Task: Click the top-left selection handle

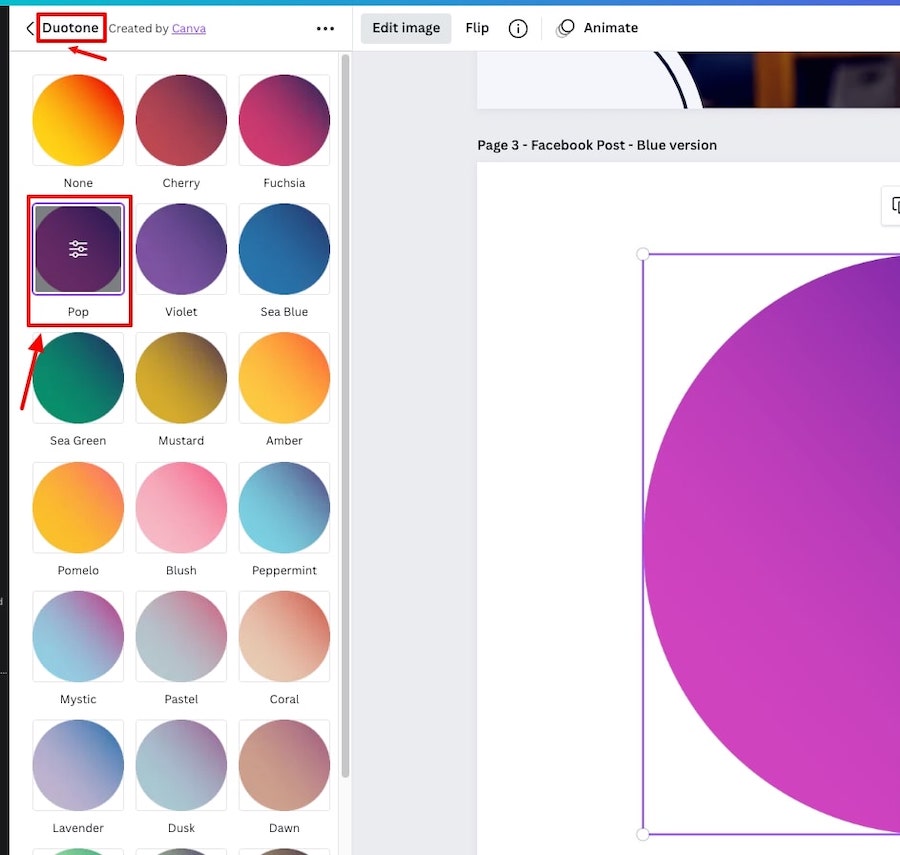Action: [x=643, y=254]
